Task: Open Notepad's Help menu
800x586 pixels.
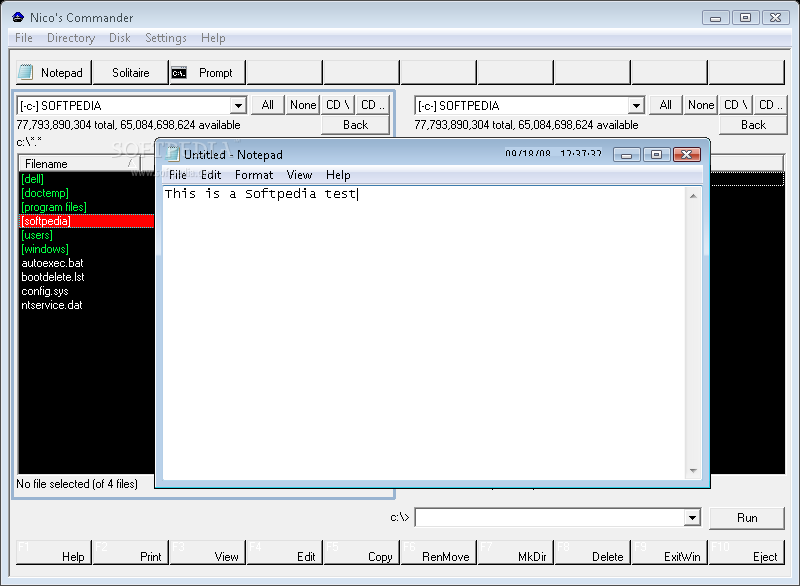Action: pyautogui.click(x=338, y=175)
